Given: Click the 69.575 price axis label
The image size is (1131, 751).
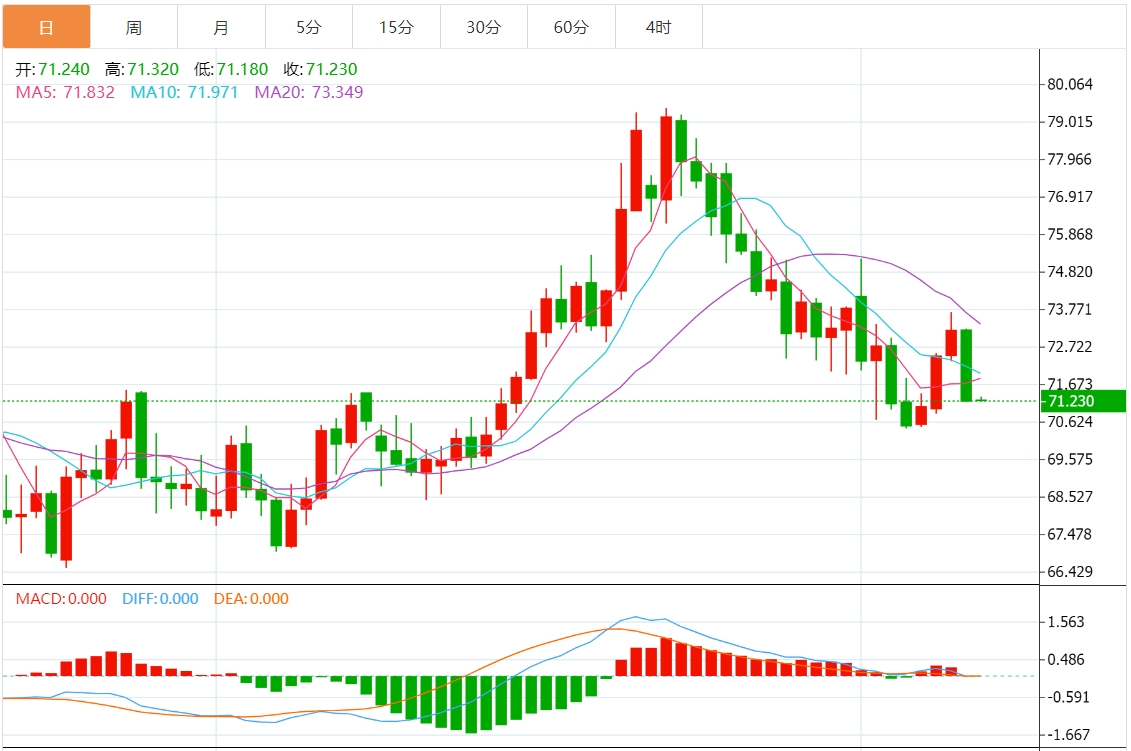Looking at the screenshot, I should click(1070, 460).
